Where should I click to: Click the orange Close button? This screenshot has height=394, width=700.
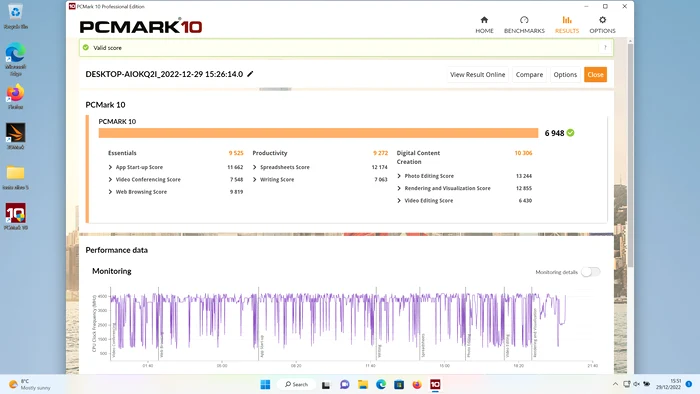tap(595, 75)
